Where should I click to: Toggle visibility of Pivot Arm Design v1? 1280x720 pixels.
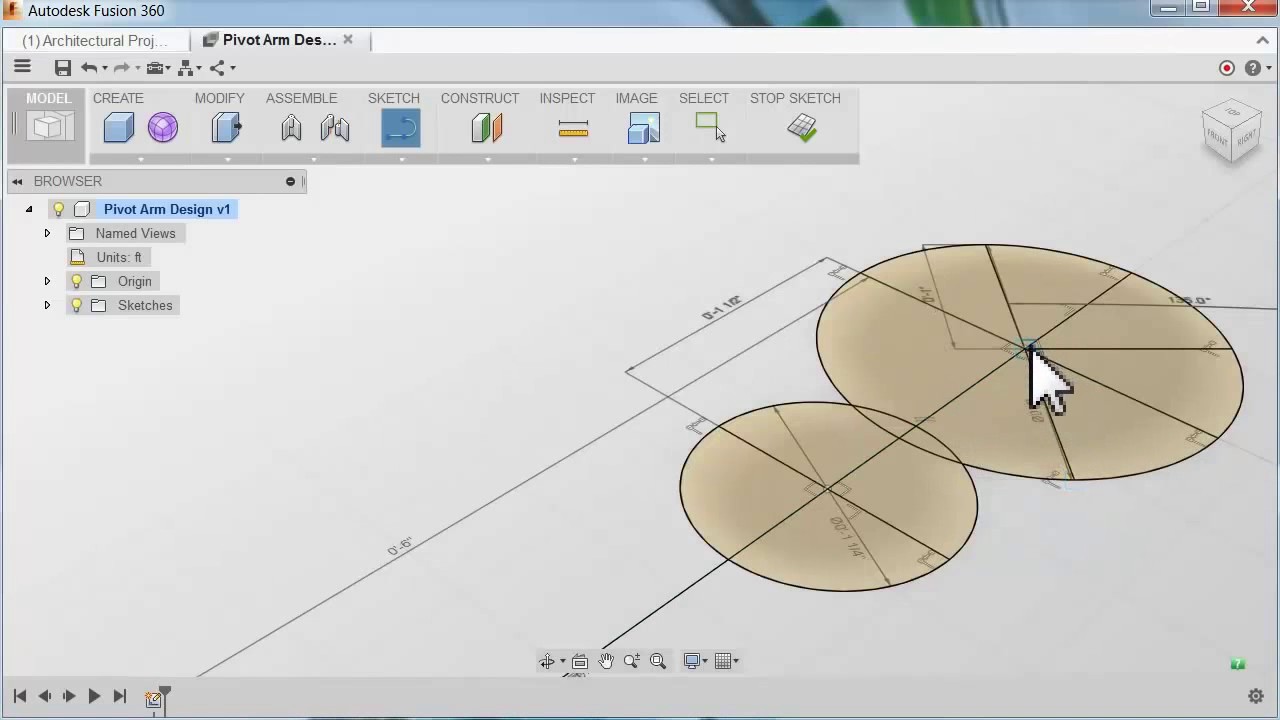(x=58, y=209)
